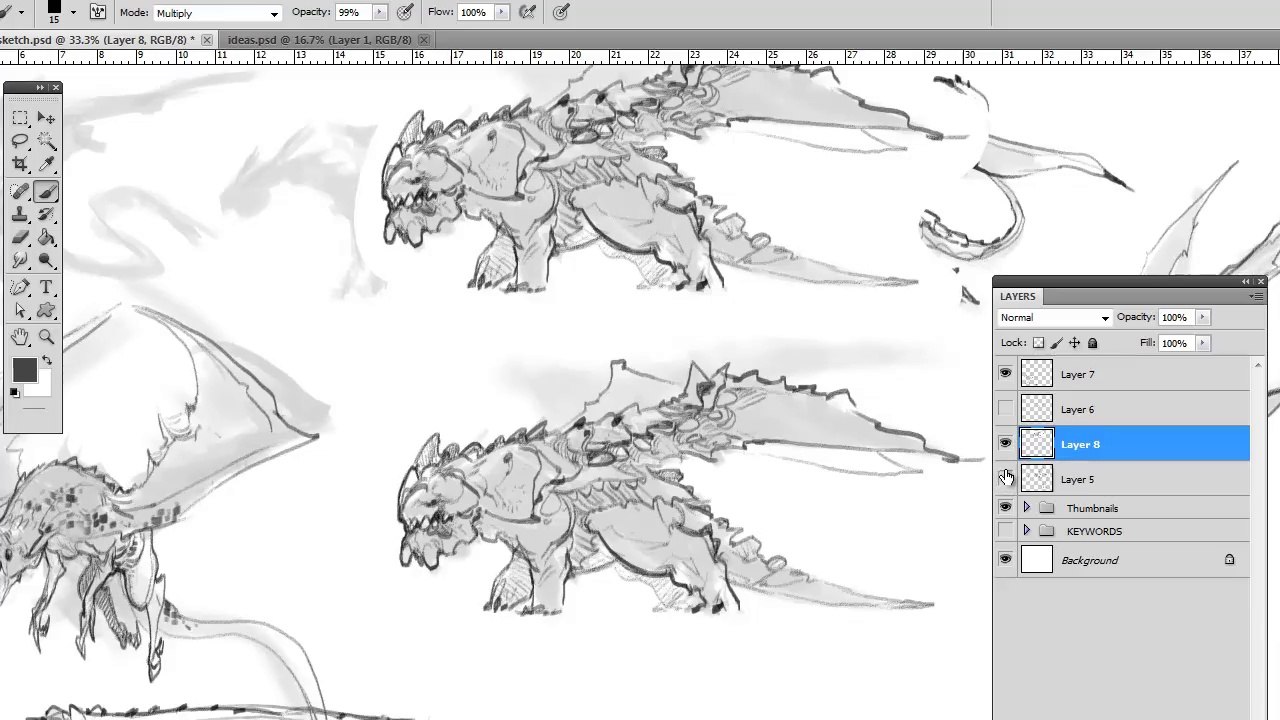Pick the Clone Stamp tool
This screenshot has height=720, width=1280.
point(20,215)
